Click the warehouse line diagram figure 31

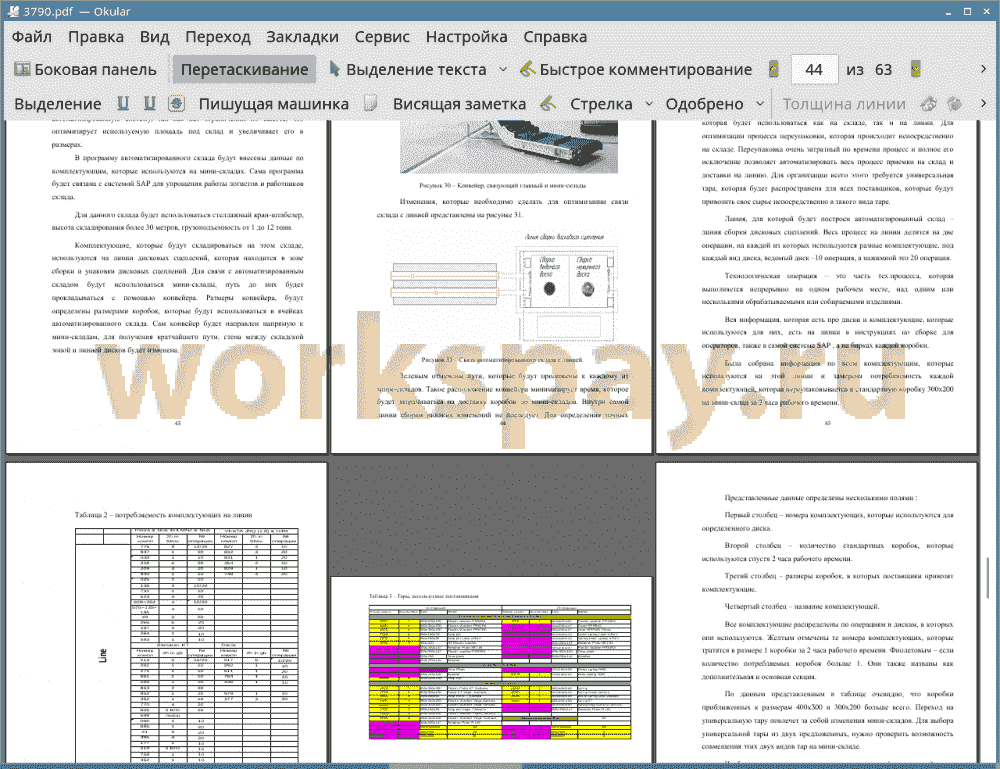pos(504,287)
